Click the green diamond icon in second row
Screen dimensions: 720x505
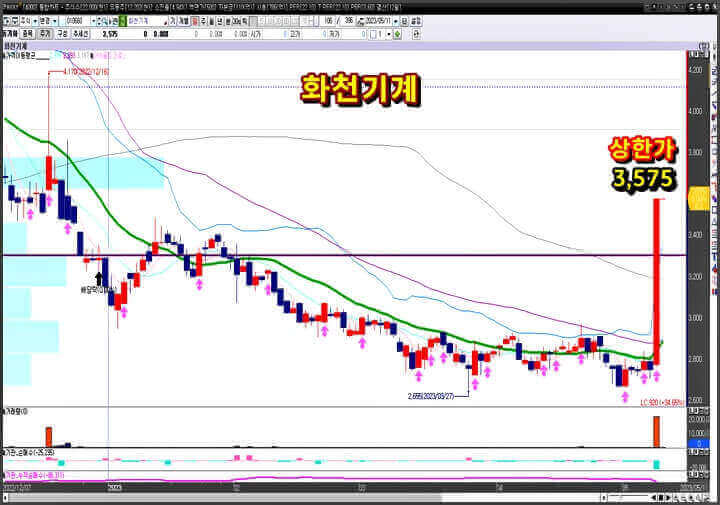point(397,34)
